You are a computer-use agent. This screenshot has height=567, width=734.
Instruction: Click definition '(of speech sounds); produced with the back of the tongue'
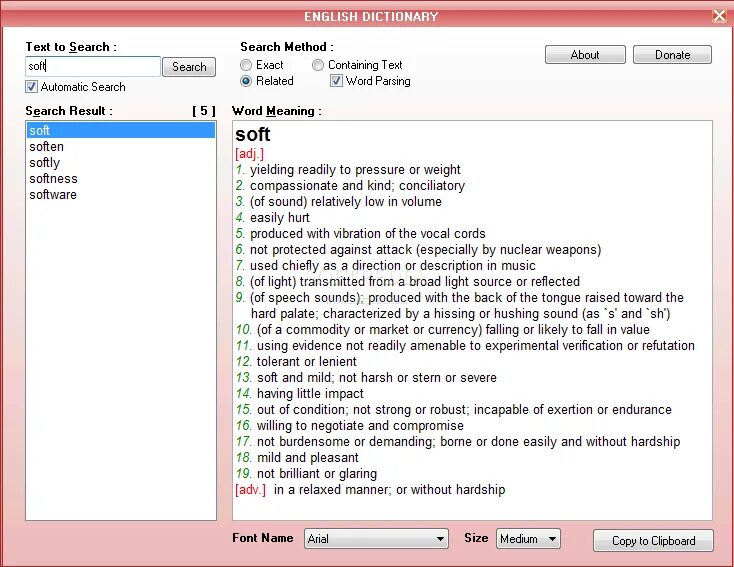click(x=467, y=305)
